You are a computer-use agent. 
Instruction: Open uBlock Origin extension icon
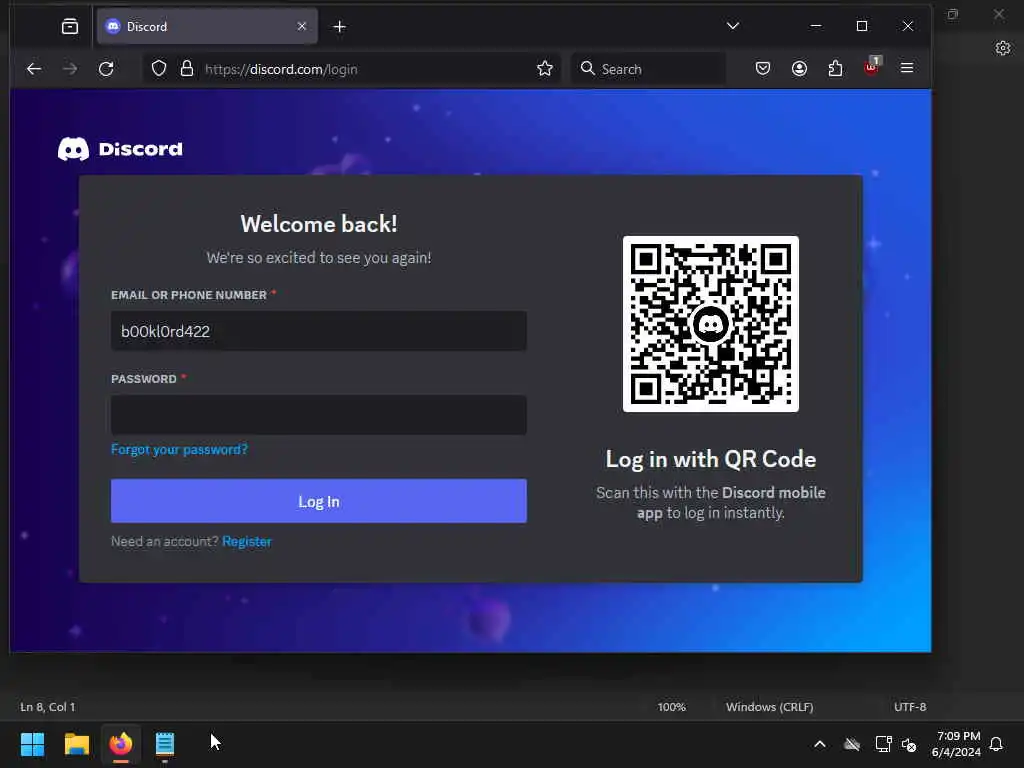[x=872, y=67]
